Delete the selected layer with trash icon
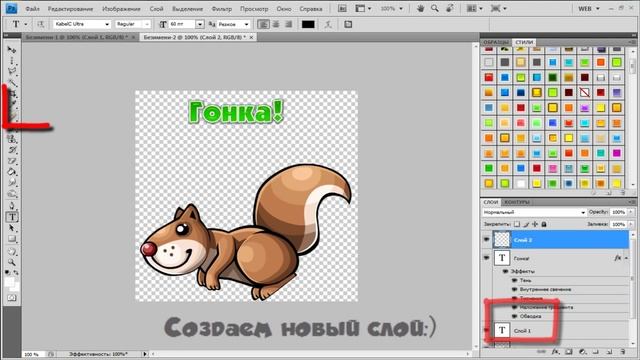The height and width of the screenshot is (360, 640). pyautogui.click(x=622, y=351)
